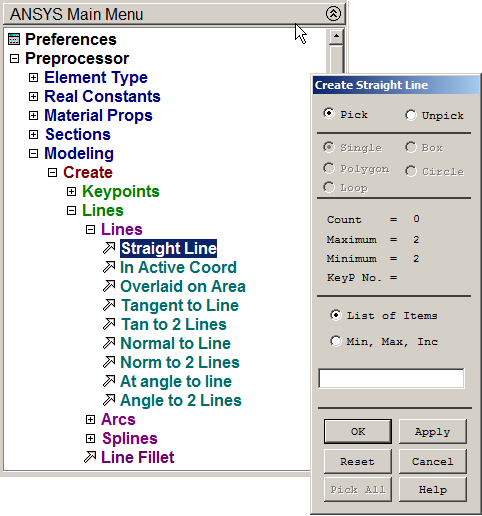Click the arrow icon beside In Active Coord
Image resolution: width=482 pixels, height=516 pixels.
[x=109, y=267]
